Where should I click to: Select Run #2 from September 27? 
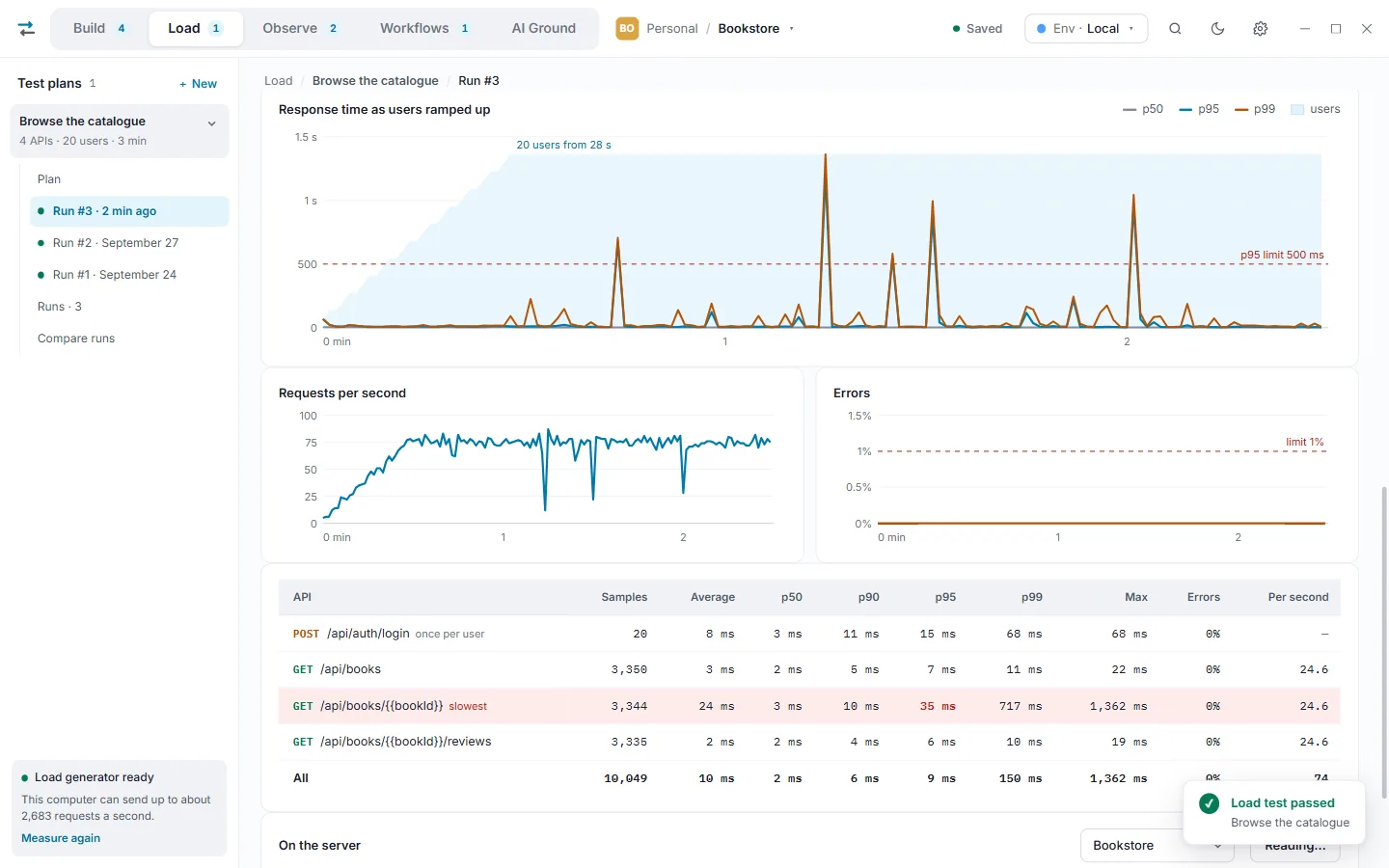click(x=129, y=243)
